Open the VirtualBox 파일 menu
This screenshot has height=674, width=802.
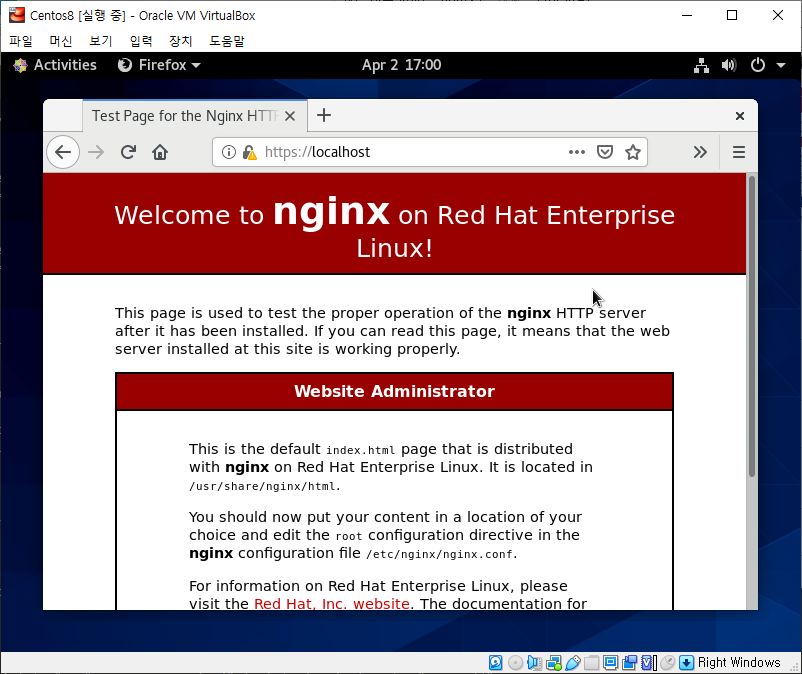point(20,41)
